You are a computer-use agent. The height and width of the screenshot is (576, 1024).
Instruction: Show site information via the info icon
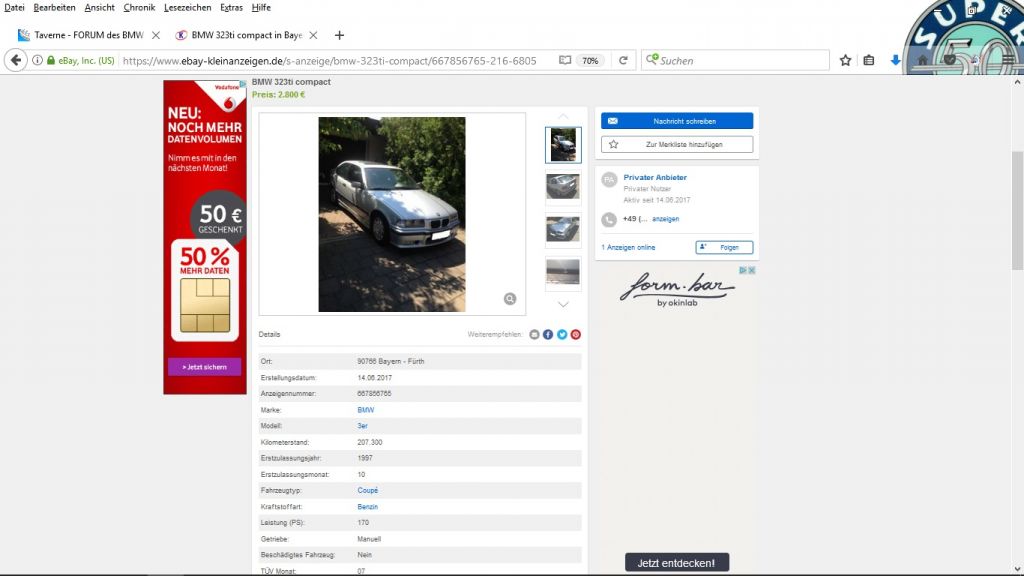(37, 60)
